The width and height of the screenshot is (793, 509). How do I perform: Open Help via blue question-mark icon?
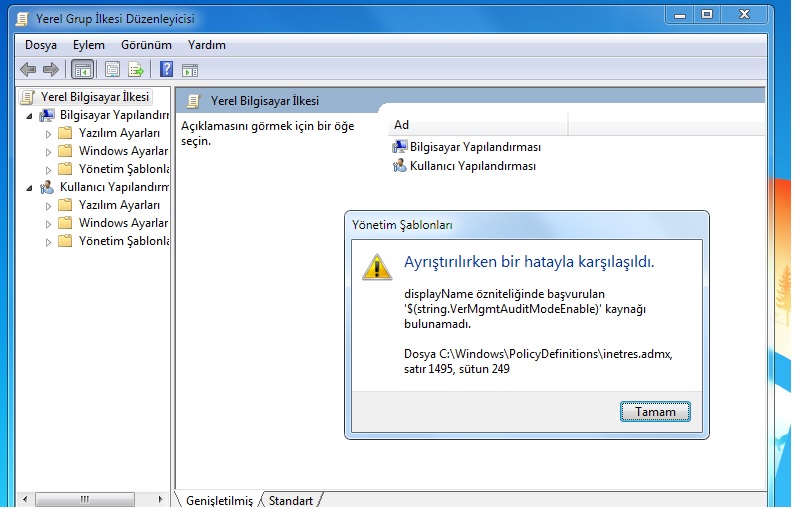pyautogui.click(x=166, y=69)
